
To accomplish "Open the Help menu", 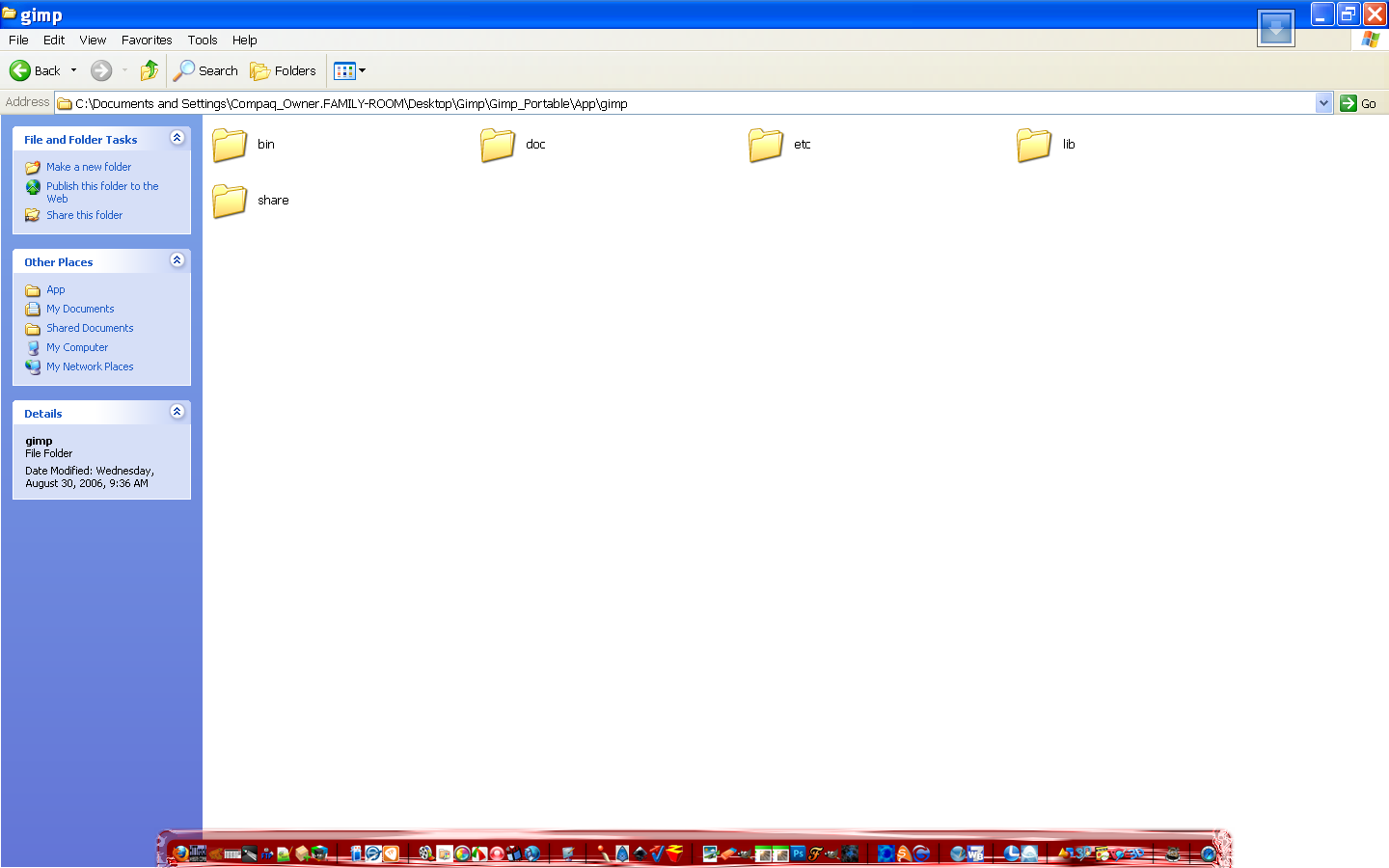I will click(244, 40).
